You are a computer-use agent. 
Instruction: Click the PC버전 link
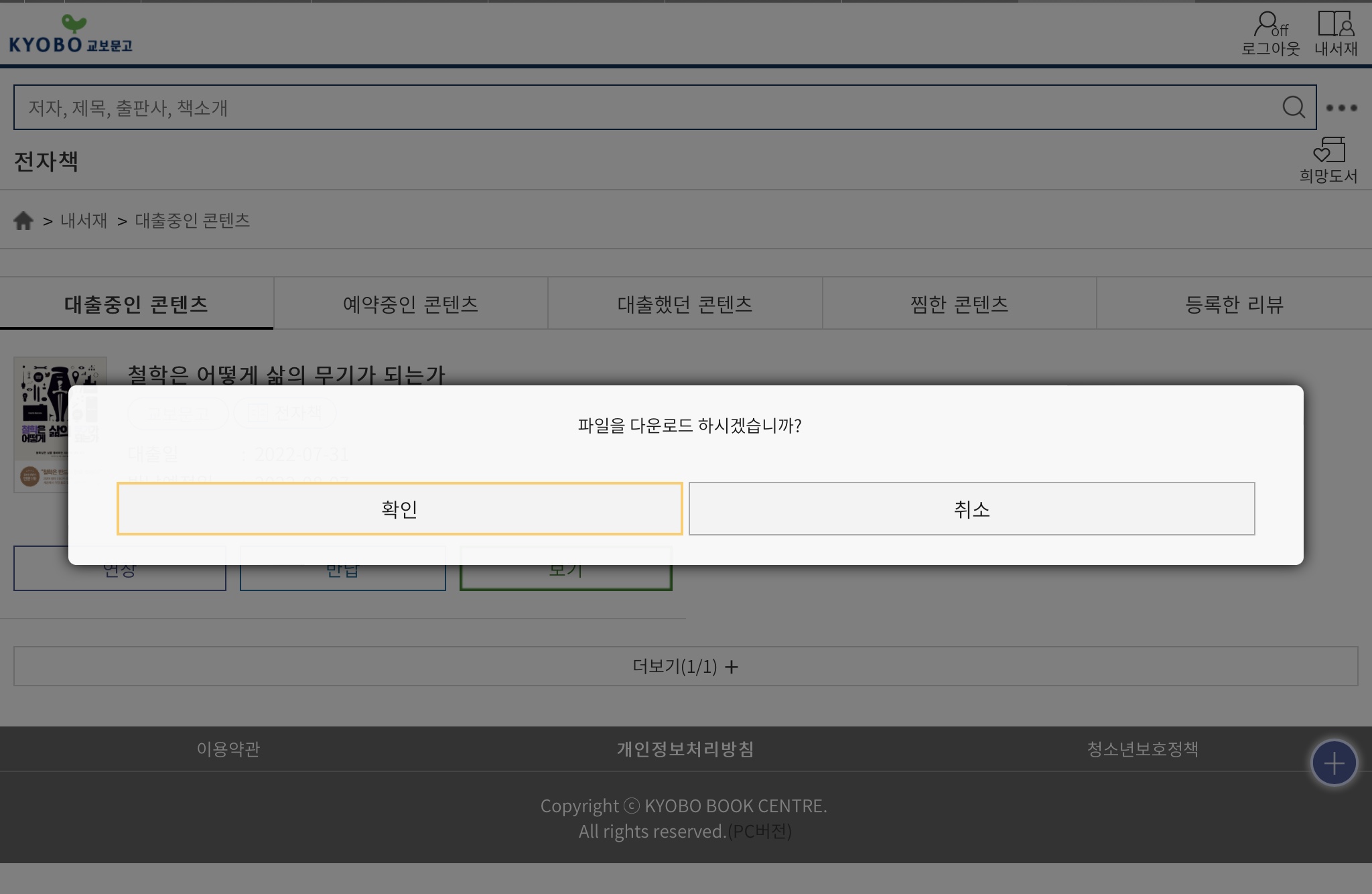(x=760, y=831)
